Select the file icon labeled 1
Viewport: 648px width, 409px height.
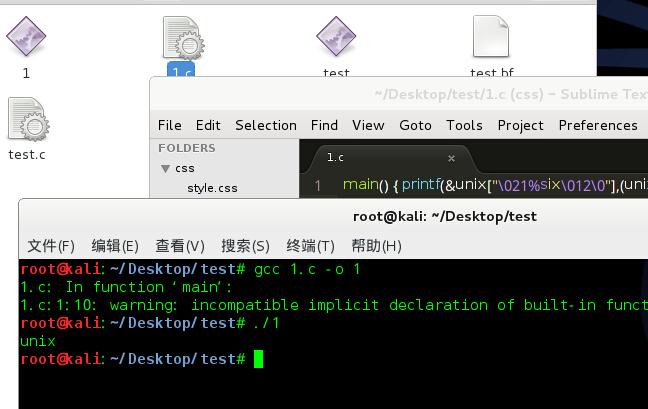point(26,38)
